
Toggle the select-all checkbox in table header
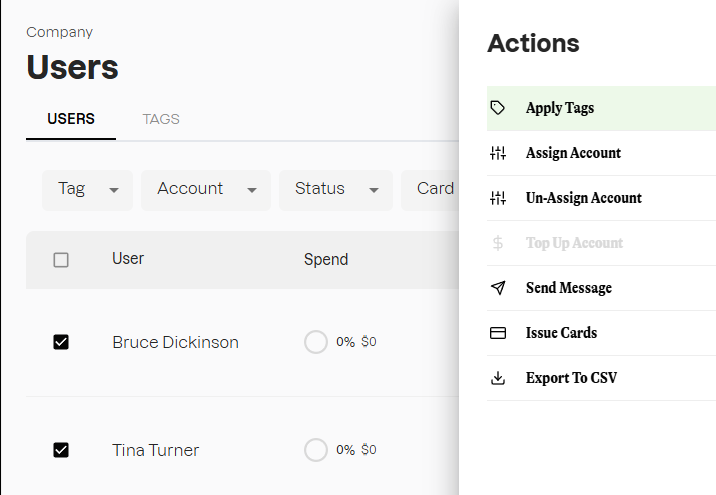pos(61,260)
